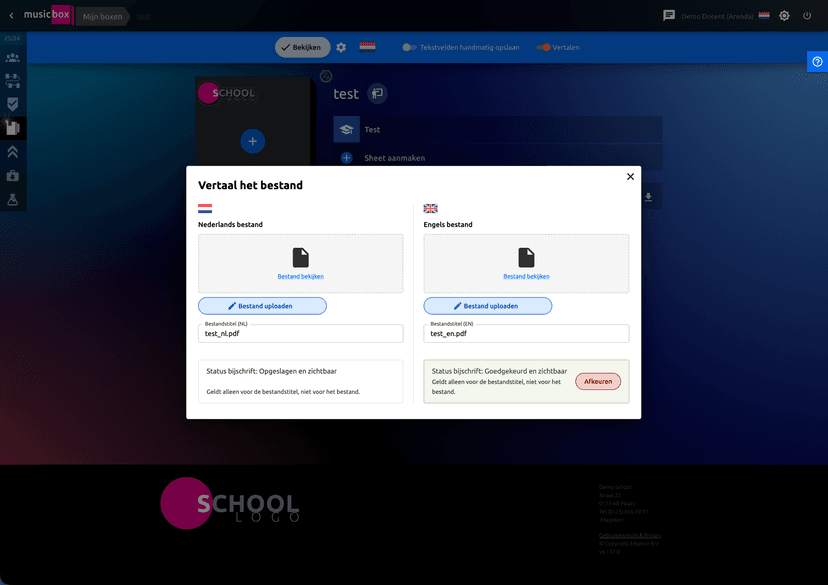Open the Test sheet row
828x585 pixels.
[x=497, y=129]
